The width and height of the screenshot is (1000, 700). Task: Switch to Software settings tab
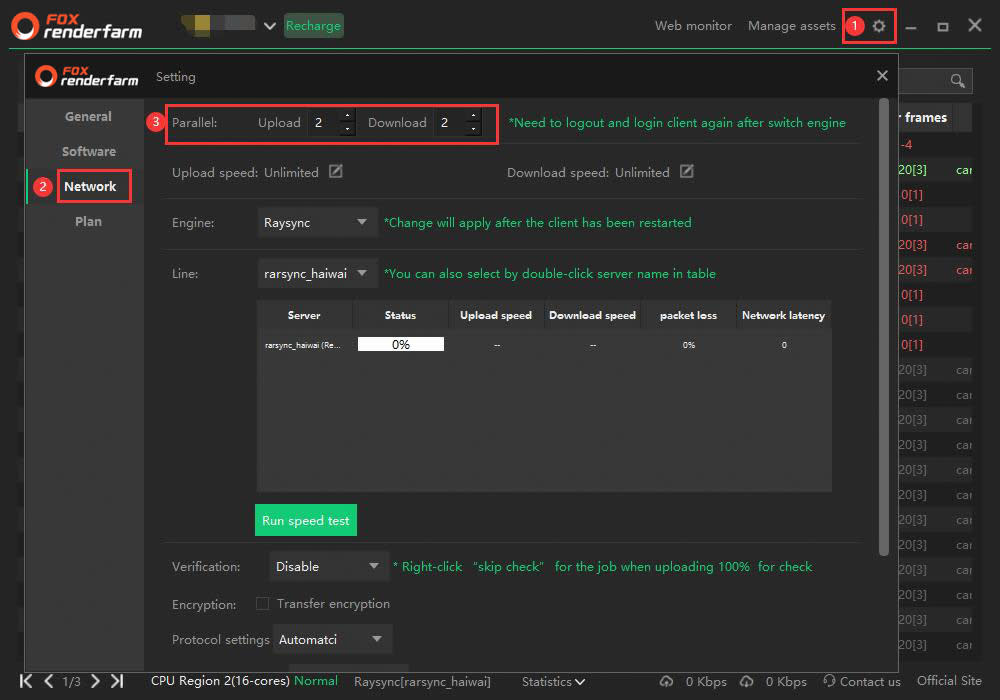point(89,152)
